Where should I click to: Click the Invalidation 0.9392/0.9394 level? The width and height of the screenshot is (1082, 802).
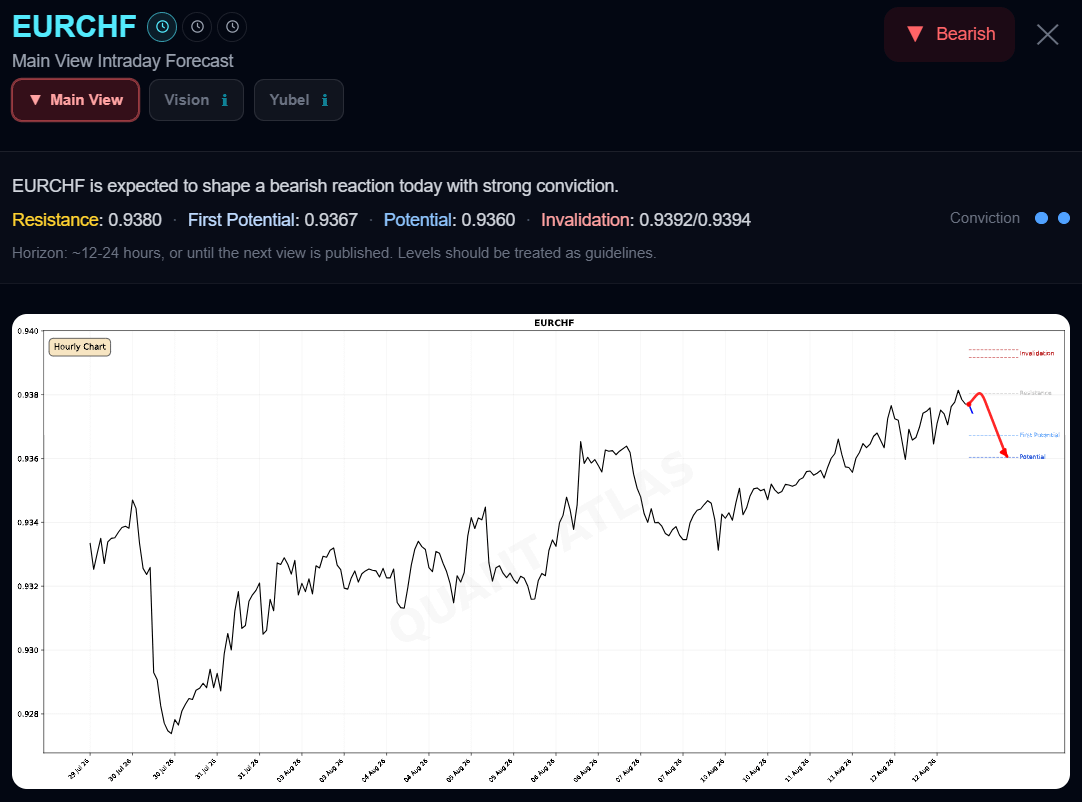pyautogui.click(x=646, y=220)
